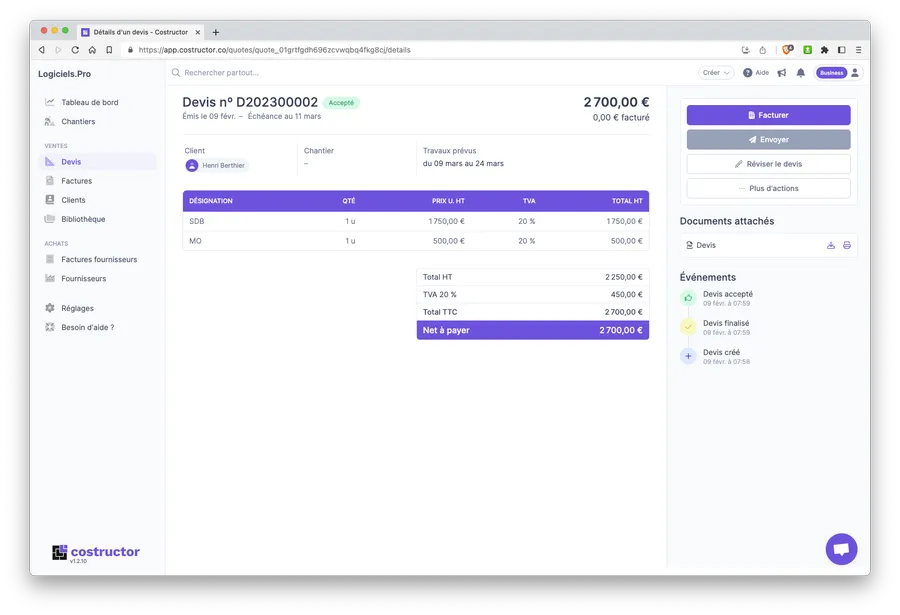Open the browser extensions puzzle icon
900x615 pixels.
(824, 49)
